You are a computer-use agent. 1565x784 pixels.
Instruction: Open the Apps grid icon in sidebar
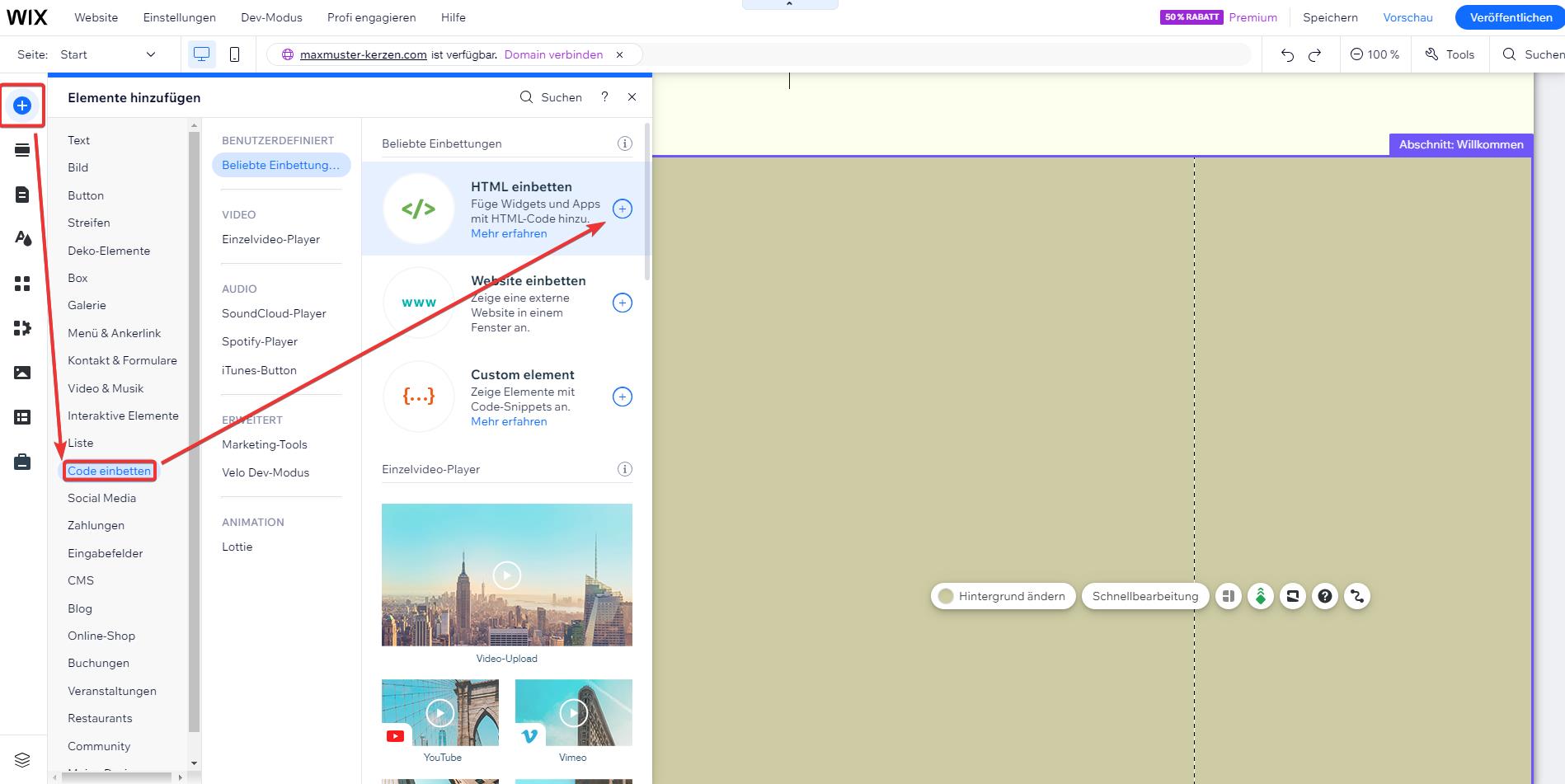(22, 284)
